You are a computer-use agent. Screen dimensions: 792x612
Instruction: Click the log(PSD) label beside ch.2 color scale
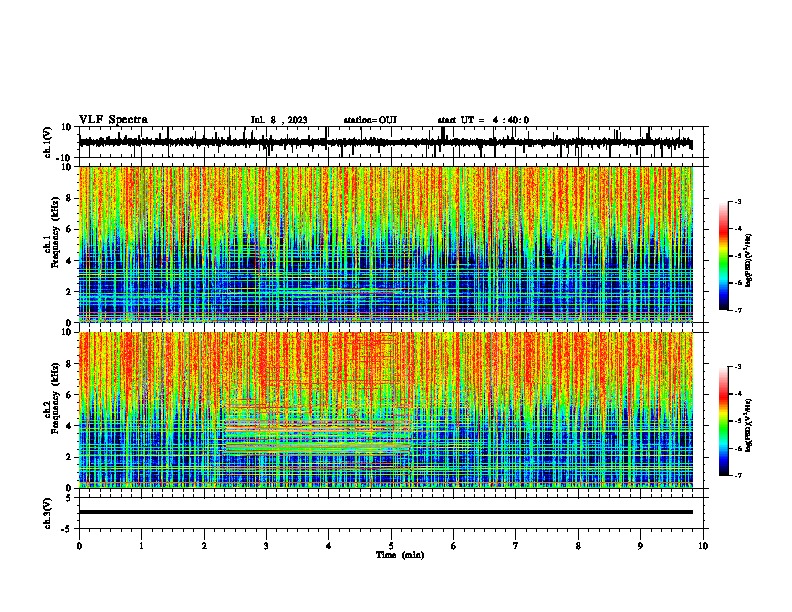[x=749, y=426]
